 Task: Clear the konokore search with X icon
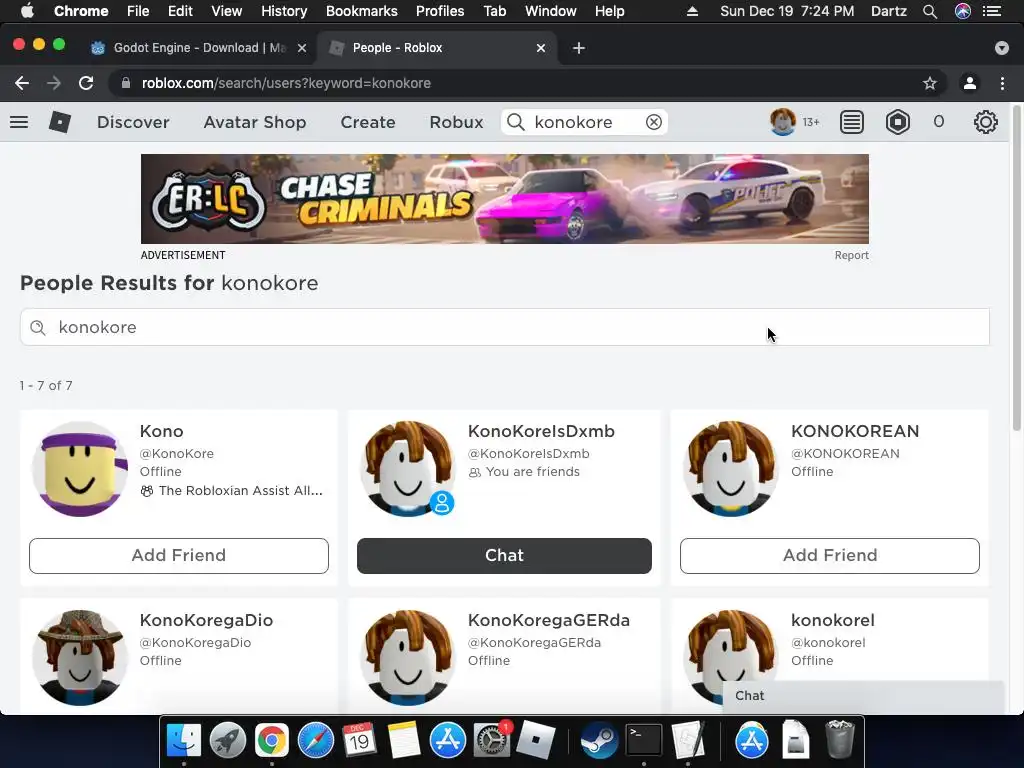pyautogui.click(x=654, y=122)
